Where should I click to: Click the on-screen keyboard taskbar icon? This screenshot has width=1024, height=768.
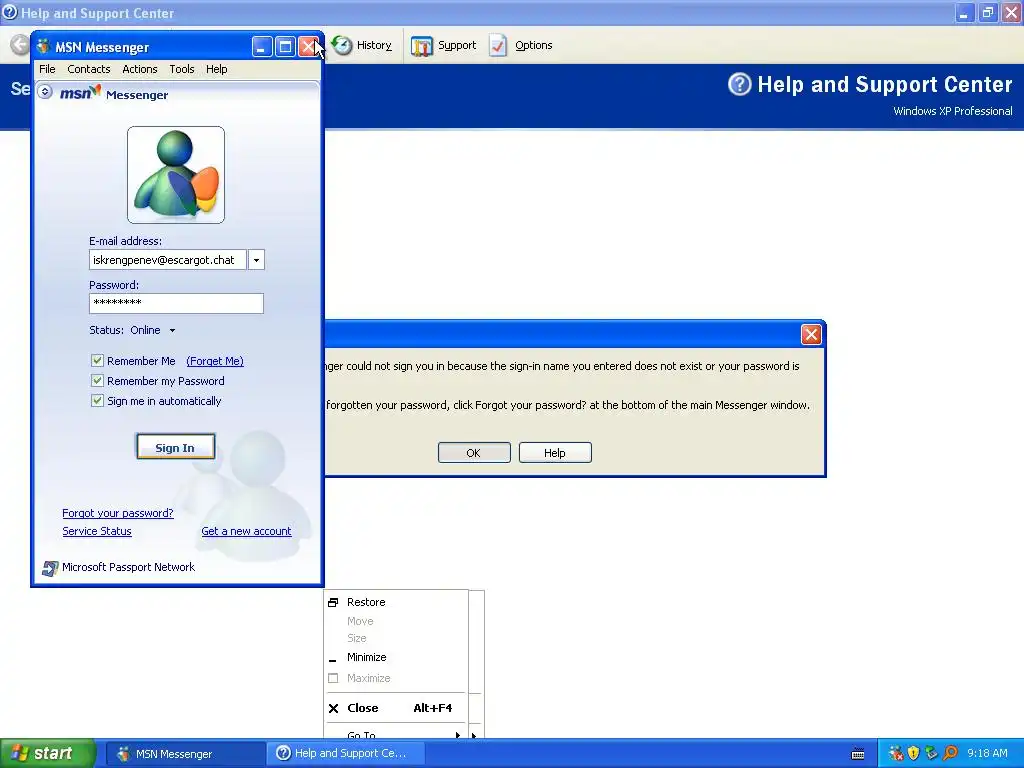[858, 754]
